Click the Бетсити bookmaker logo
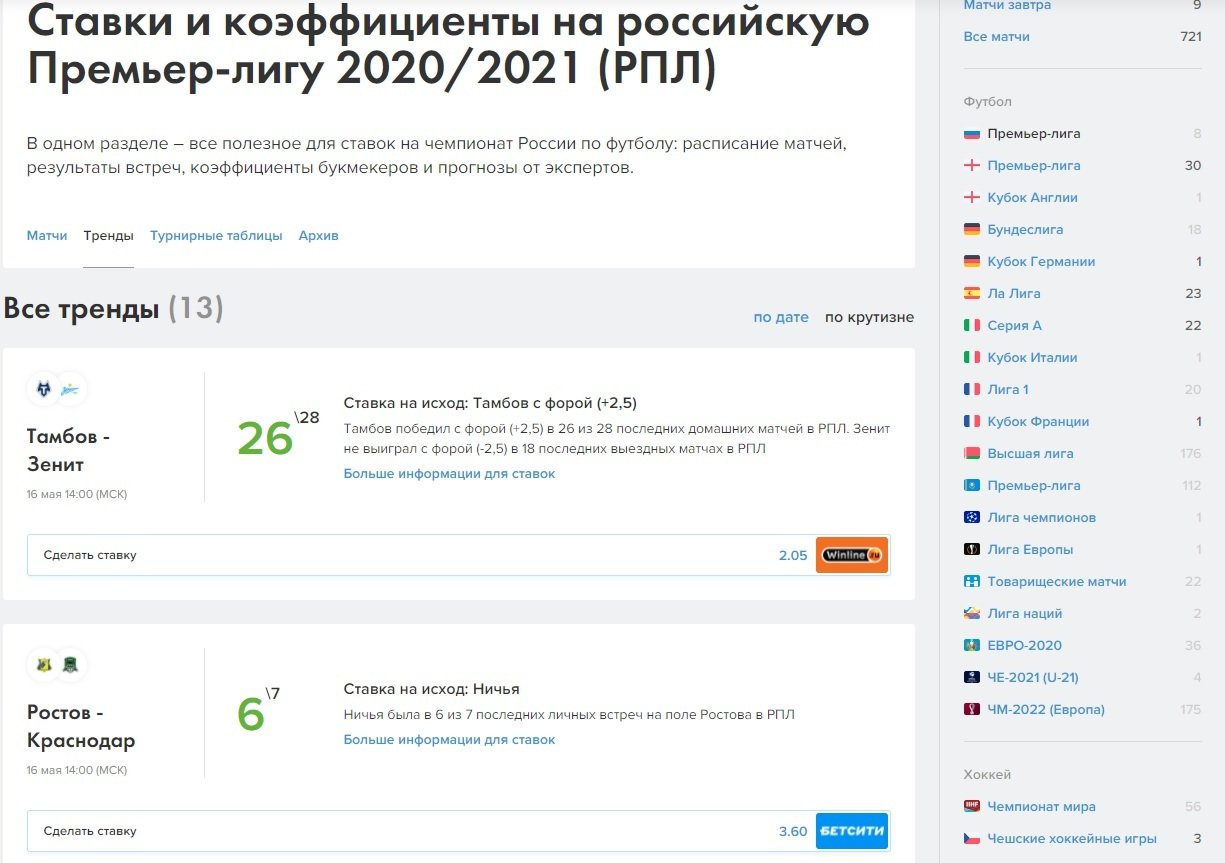This screenshot has width=1225, height=863. click(x=851, y=831)
